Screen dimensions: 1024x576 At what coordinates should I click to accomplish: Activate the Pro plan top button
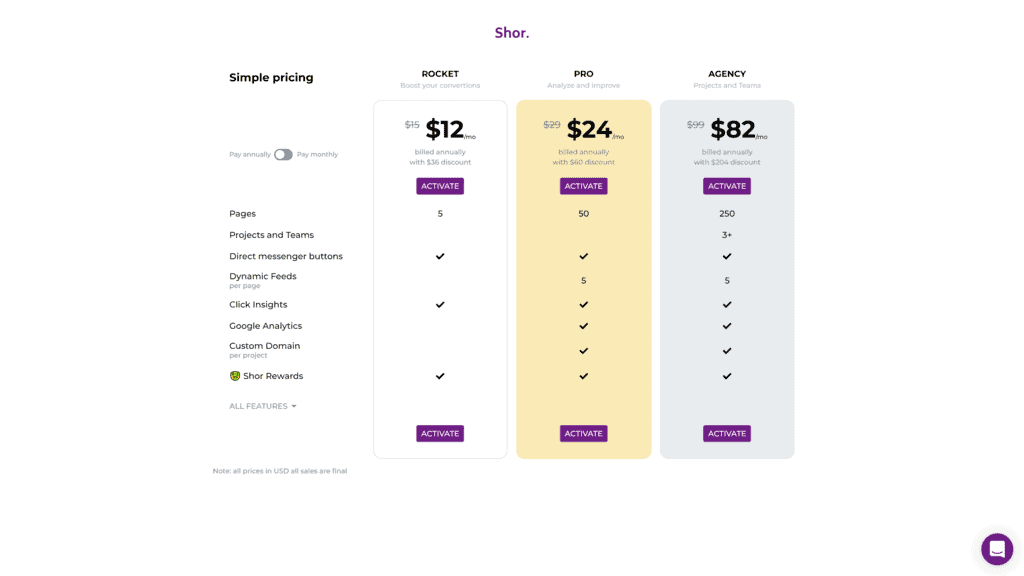coord(583,186)
